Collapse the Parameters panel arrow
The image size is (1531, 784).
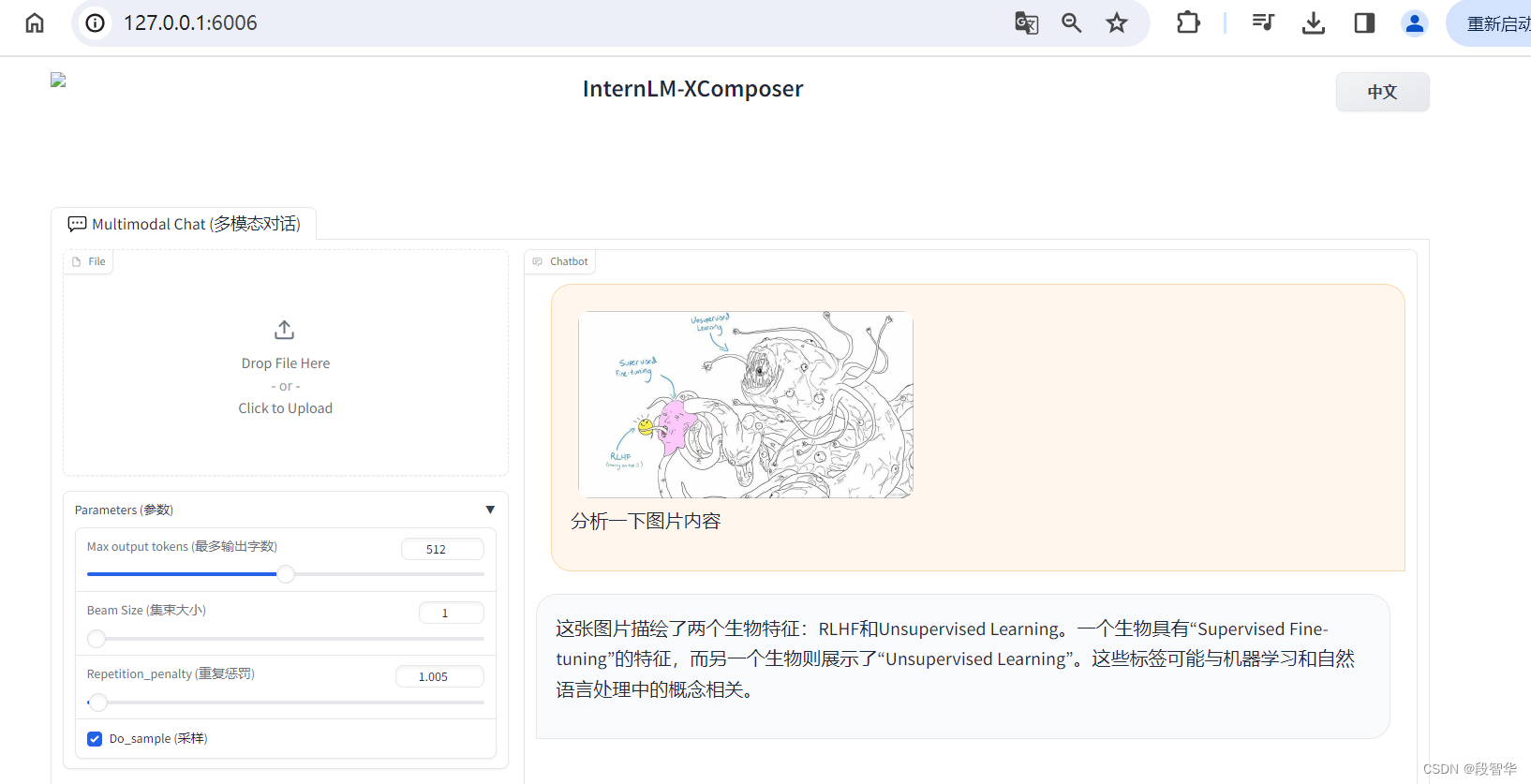point(490,510)
